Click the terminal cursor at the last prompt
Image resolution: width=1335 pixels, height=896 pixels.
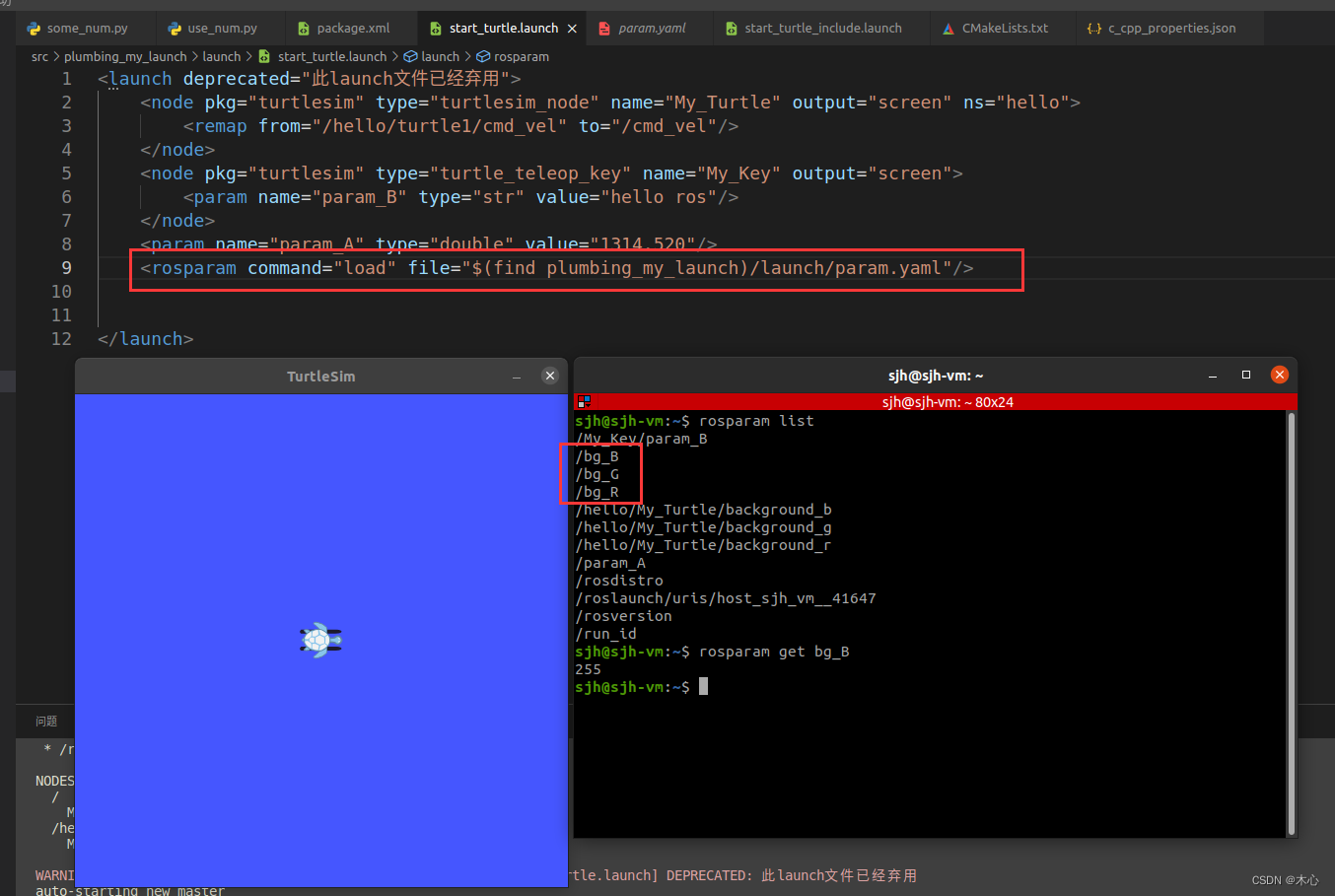pos(703,687)
